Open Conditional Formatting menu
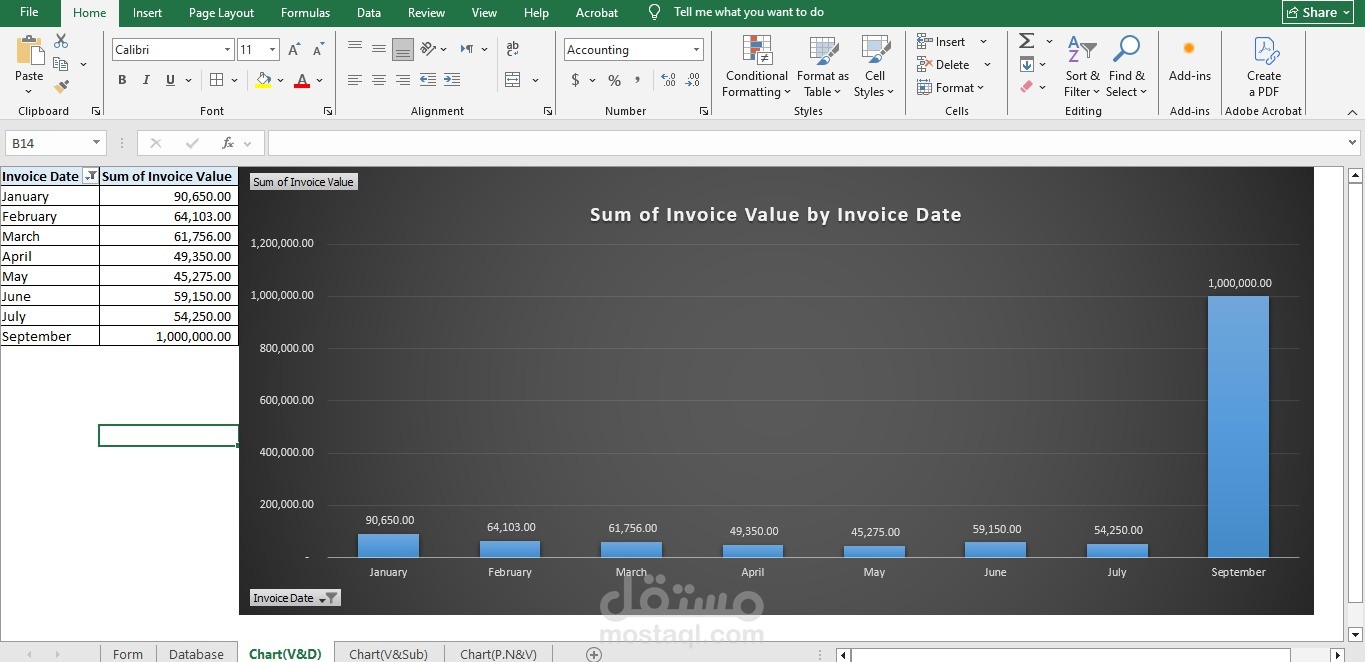The image size is (1365, 662). pyautogui.click(x=757, y=66)
